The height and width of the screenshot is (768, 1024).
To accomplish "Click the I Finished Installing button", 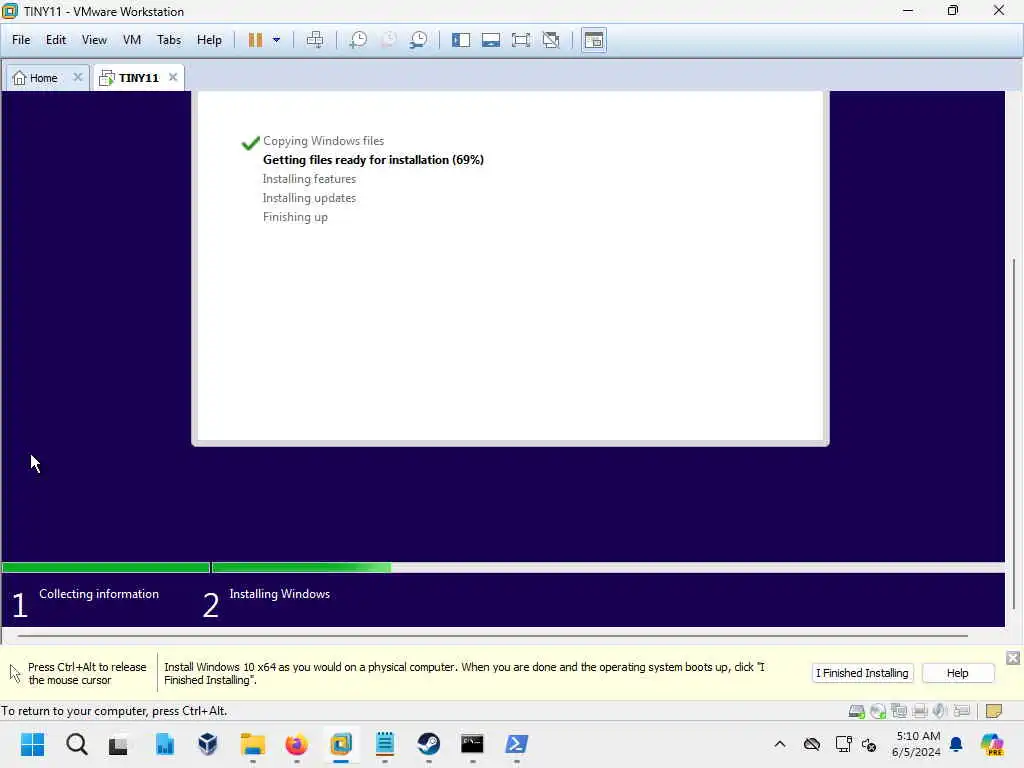I will tap(862, 673).
